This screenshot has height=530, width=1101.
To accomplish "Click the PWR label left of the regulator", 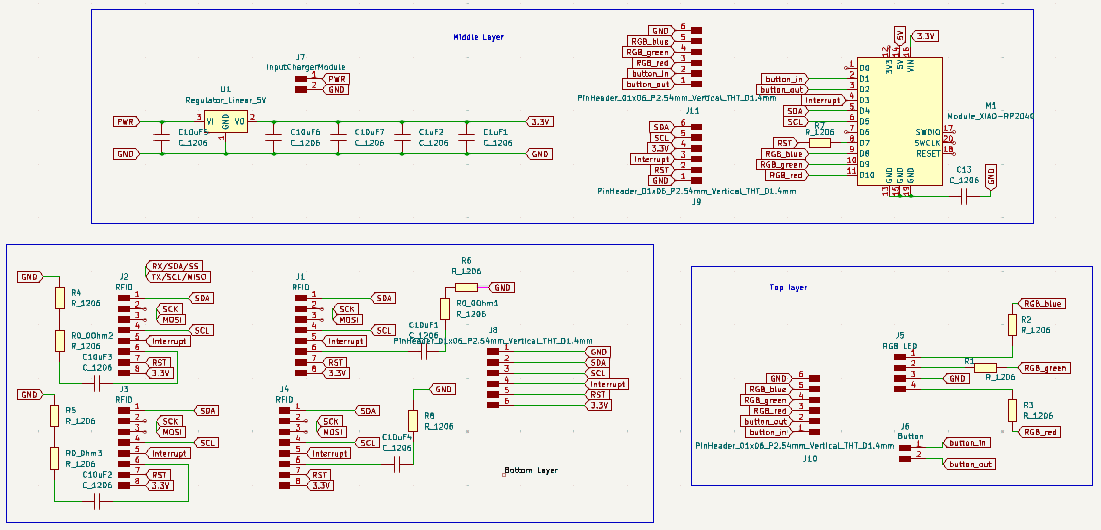I will tap(127, 122).
